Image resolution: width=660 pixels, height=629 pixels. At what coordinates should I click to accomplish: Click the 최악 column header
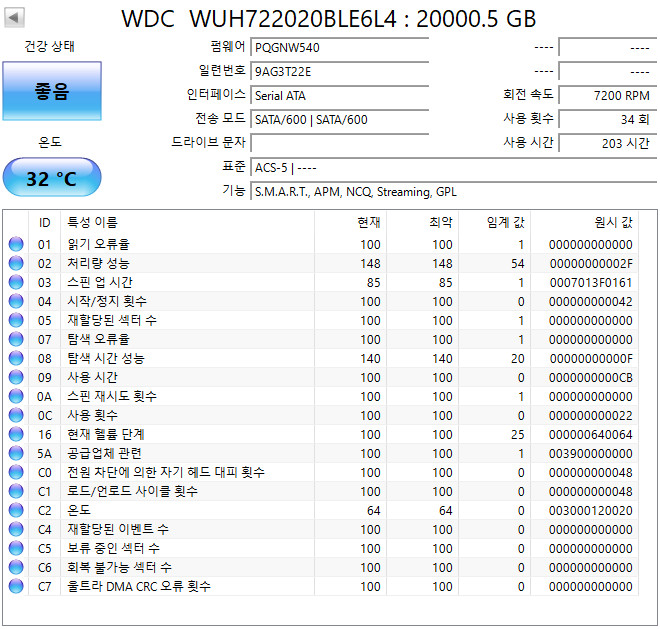click(x=422, y=222)
